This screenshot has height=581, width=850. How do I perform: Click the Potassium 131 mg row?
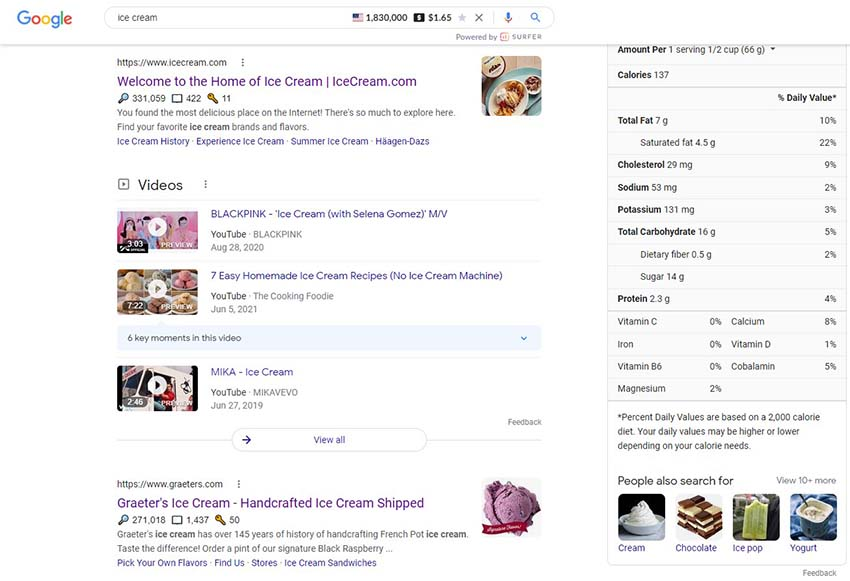726,209
